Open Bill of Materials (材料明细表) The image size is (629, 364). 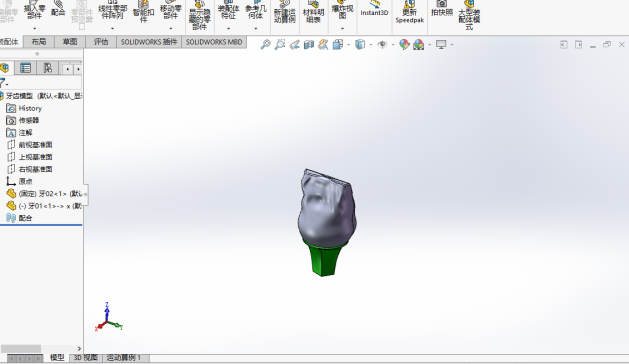click(x=313, y=12)
